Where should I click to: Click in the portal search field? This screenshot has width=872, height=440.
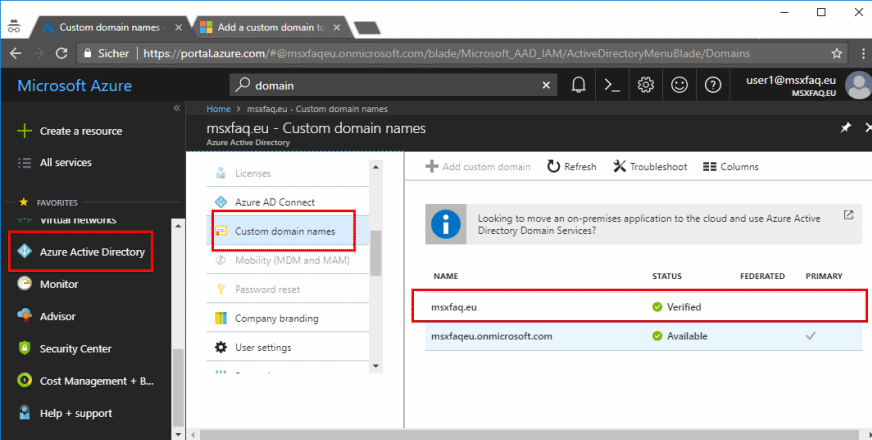coord(393,85)
